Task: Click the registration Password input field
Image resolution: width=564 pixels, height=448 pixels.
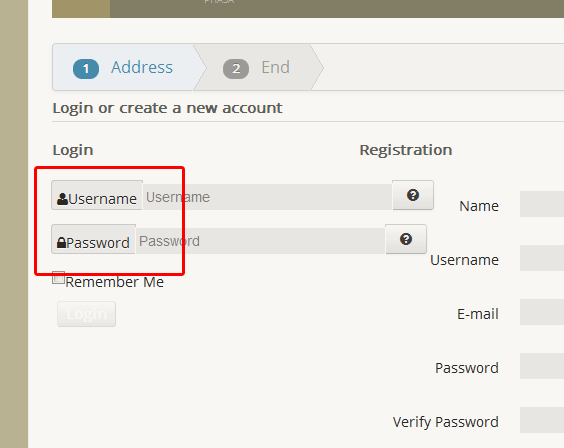Action: 542,366
